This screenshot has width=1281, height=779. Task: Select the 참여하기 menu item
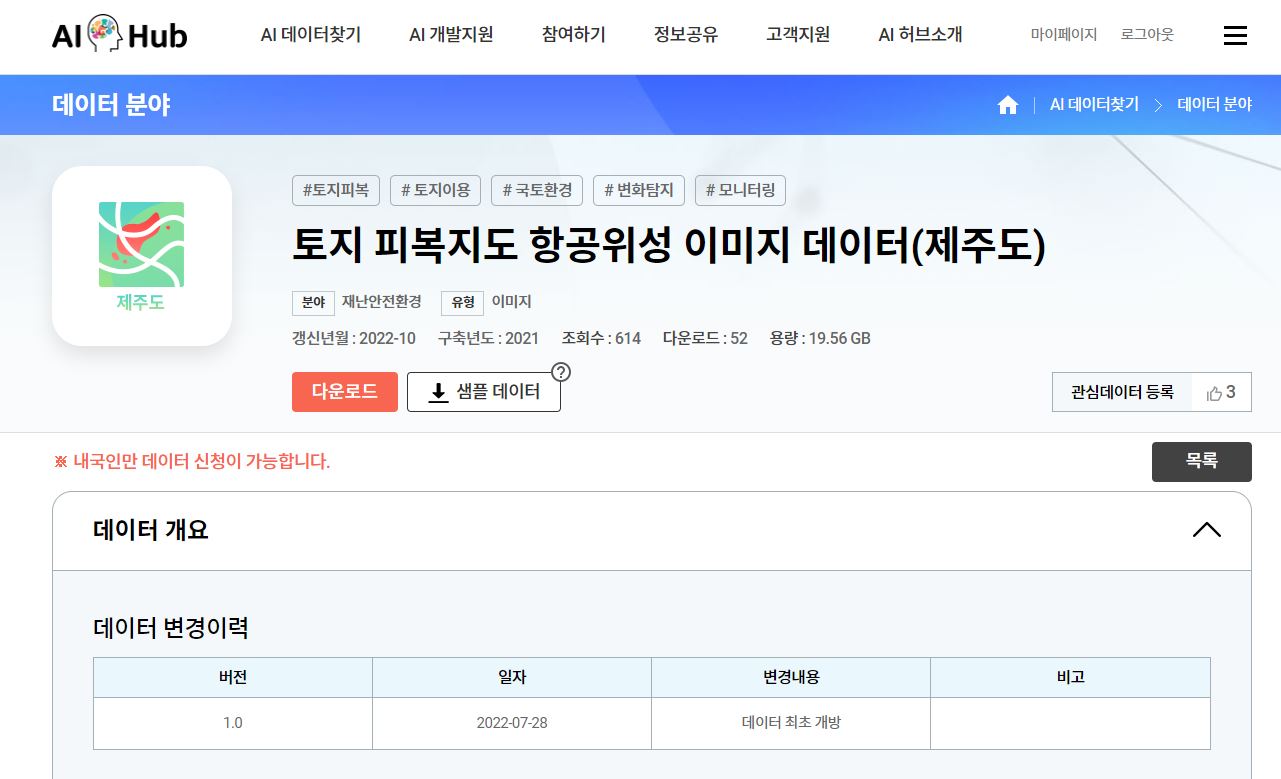(x=573, y=35)
